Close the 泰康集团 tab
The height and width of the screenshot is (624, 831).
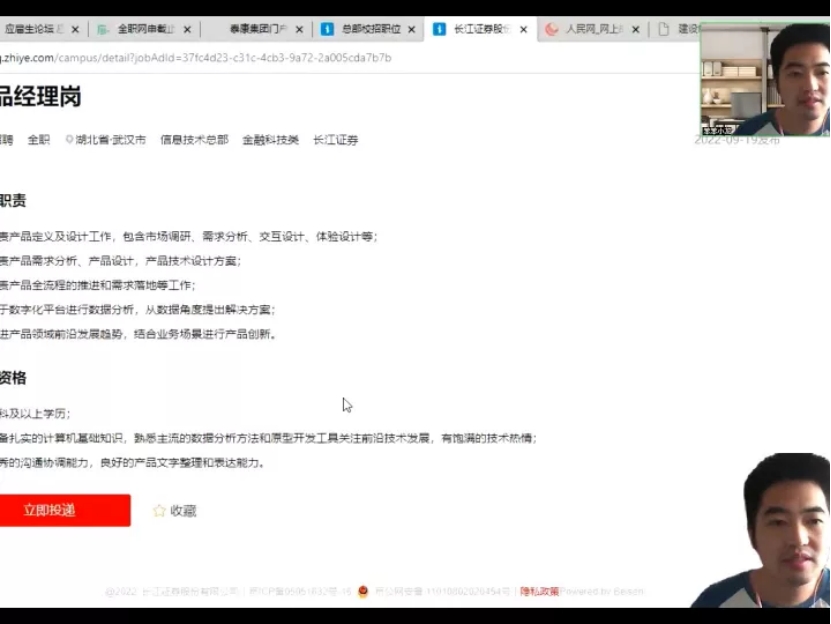click(x=299, y=30)
